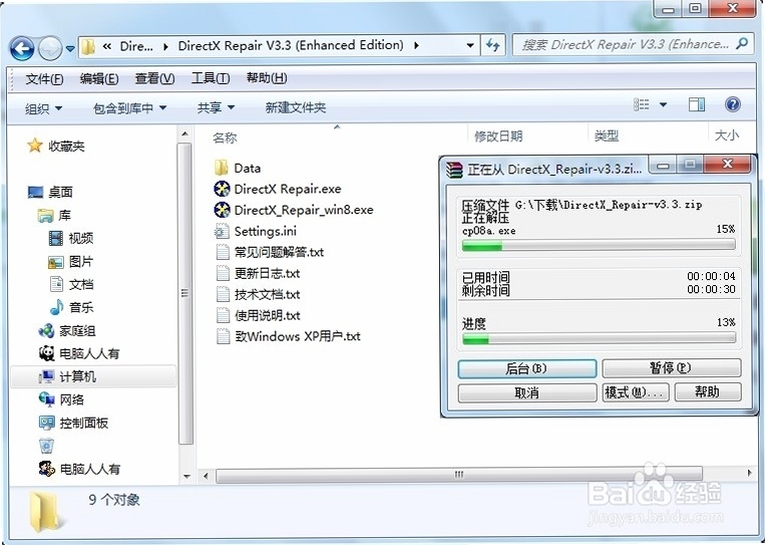This screenshot has width=765, height=545.
Task: Click 模式(M)... button in extraction dialog
Action: tap(636, 392)
